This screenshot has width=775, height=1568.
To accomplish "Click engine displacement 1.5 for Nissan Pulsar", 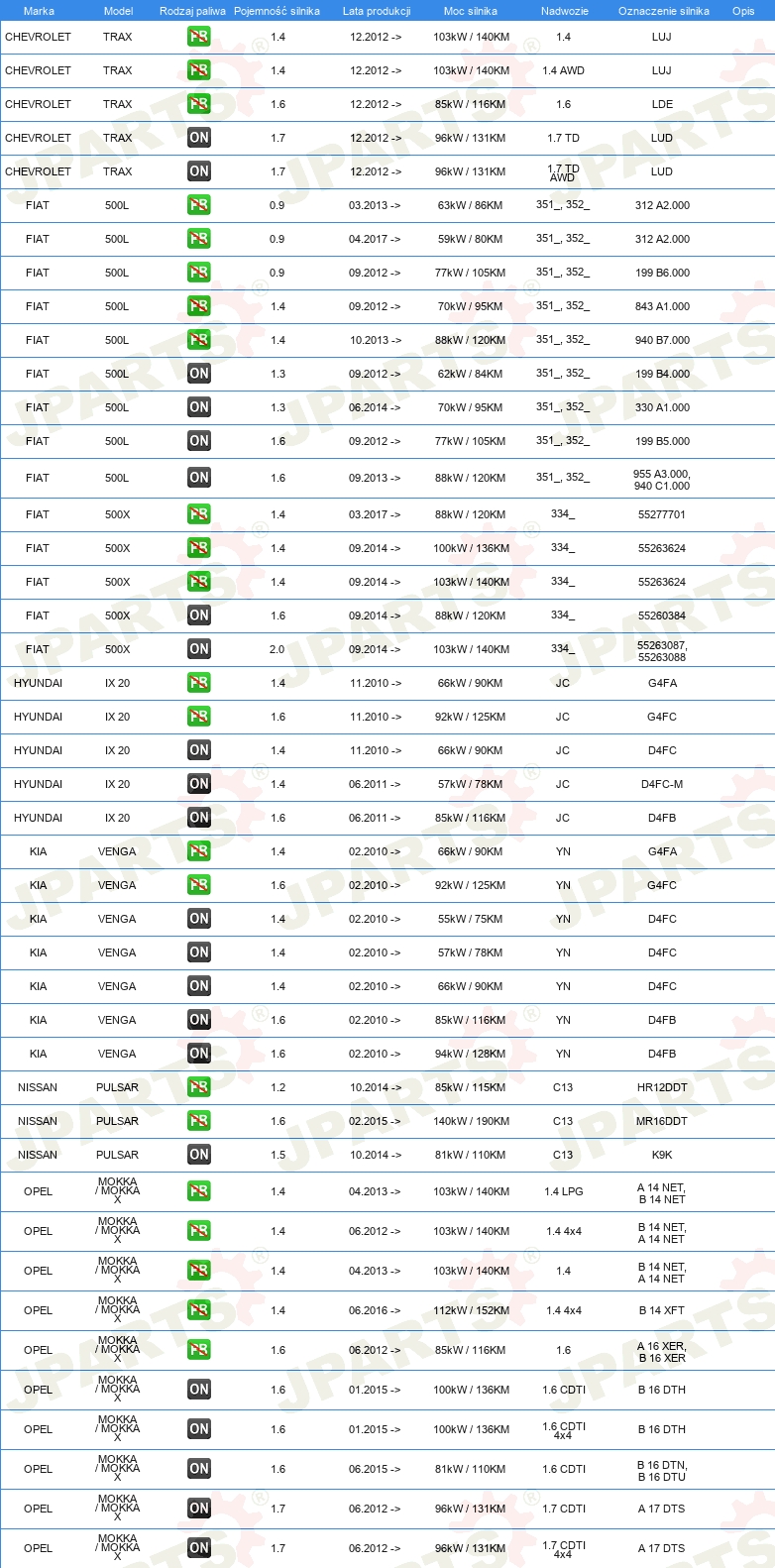I will (x=277, y=1155).
